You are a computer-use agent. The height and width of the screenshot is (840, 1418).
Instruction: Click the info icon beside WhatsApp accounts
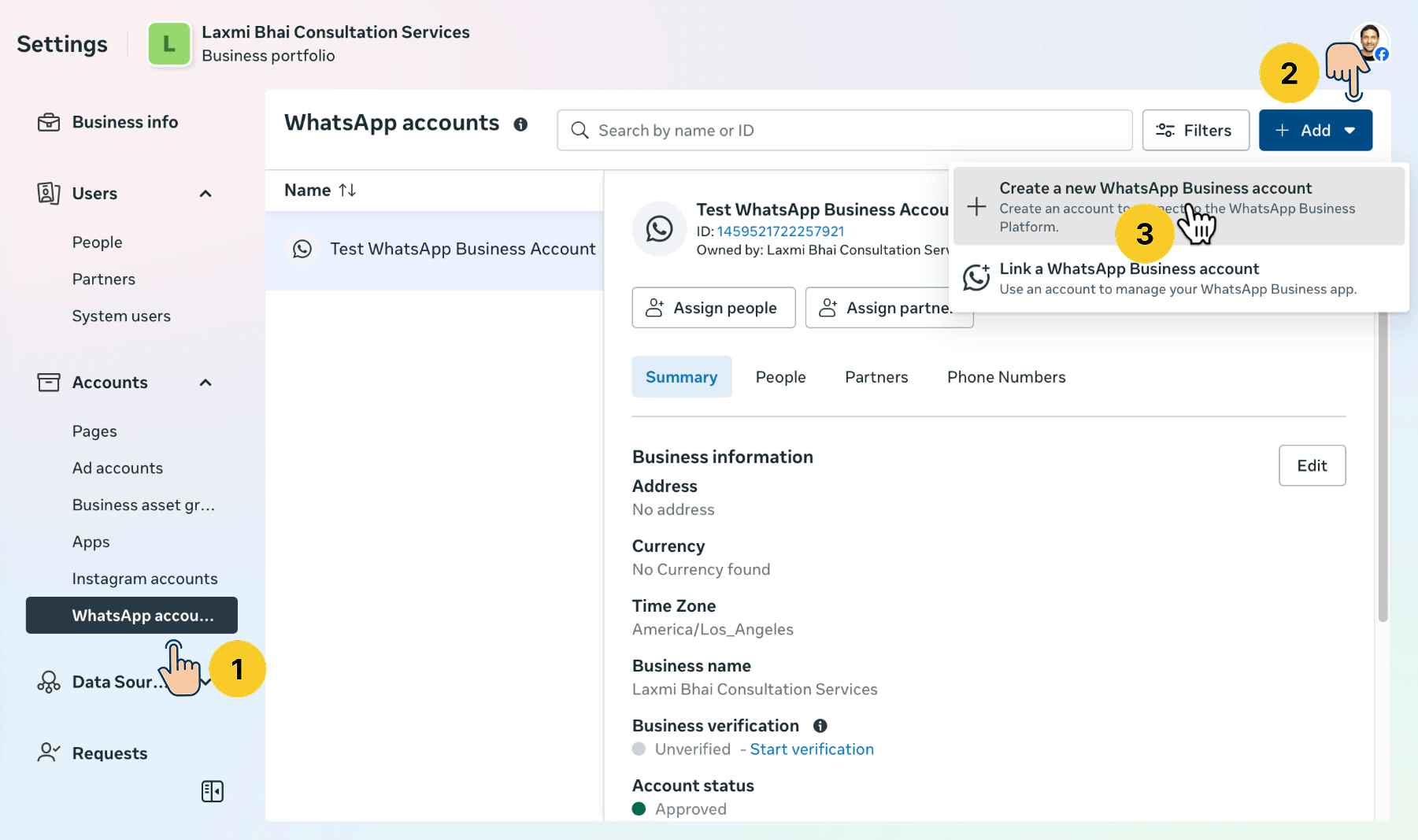tap(520, 124)
